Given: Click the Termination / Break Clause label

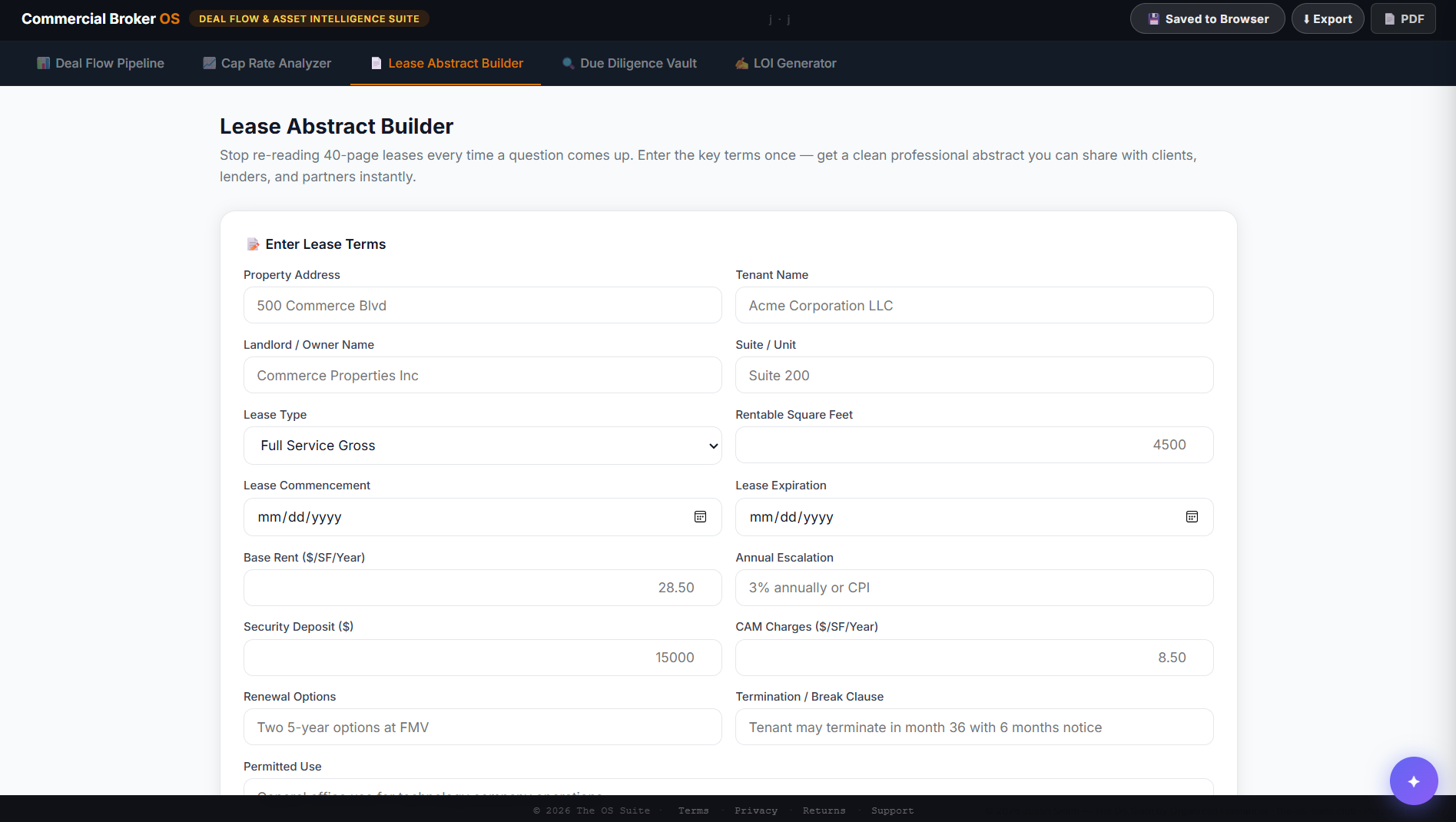Looking at the screenshot, I should pos(809,697).
